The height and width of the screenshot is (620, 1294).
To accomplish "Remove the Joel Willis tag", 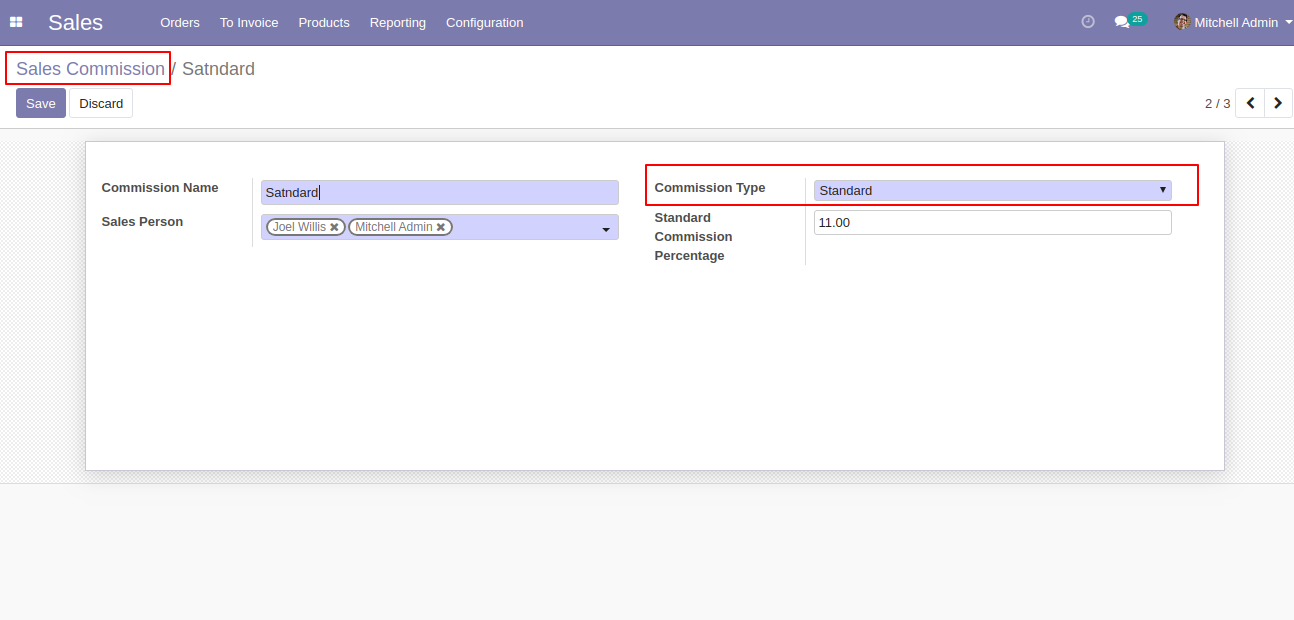I will click(x=334, y=227).
